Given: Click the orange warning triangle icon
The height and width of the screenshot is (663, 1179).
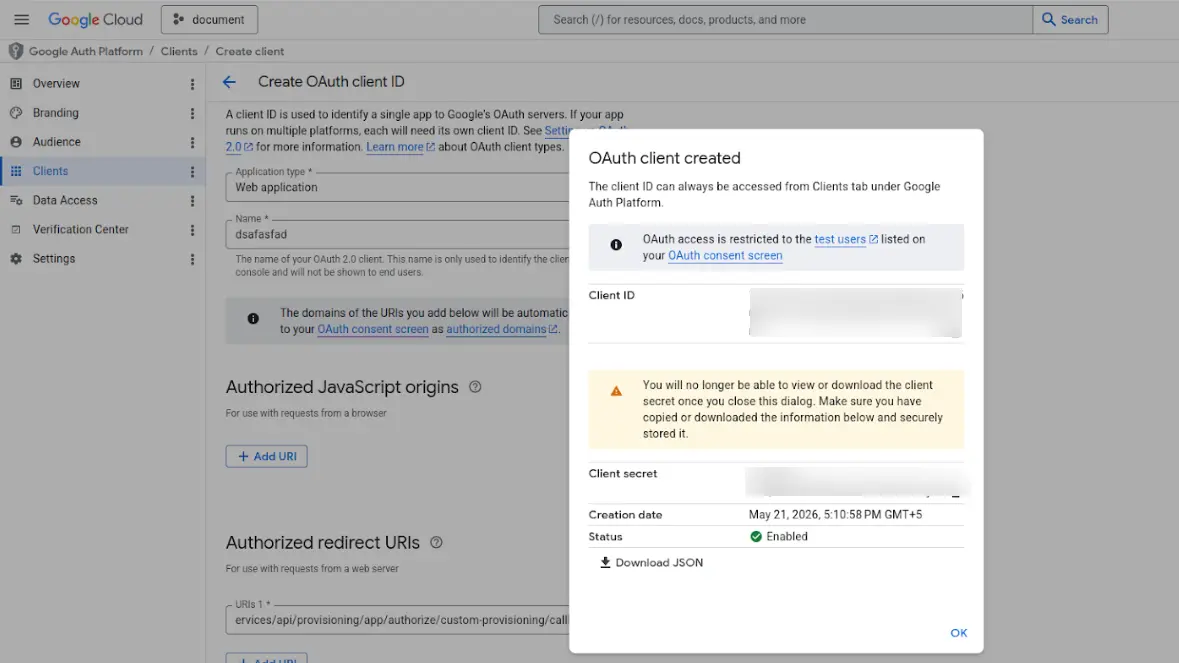Looking at the screenshot, I should pyautogui.click(x=616, y=391).
